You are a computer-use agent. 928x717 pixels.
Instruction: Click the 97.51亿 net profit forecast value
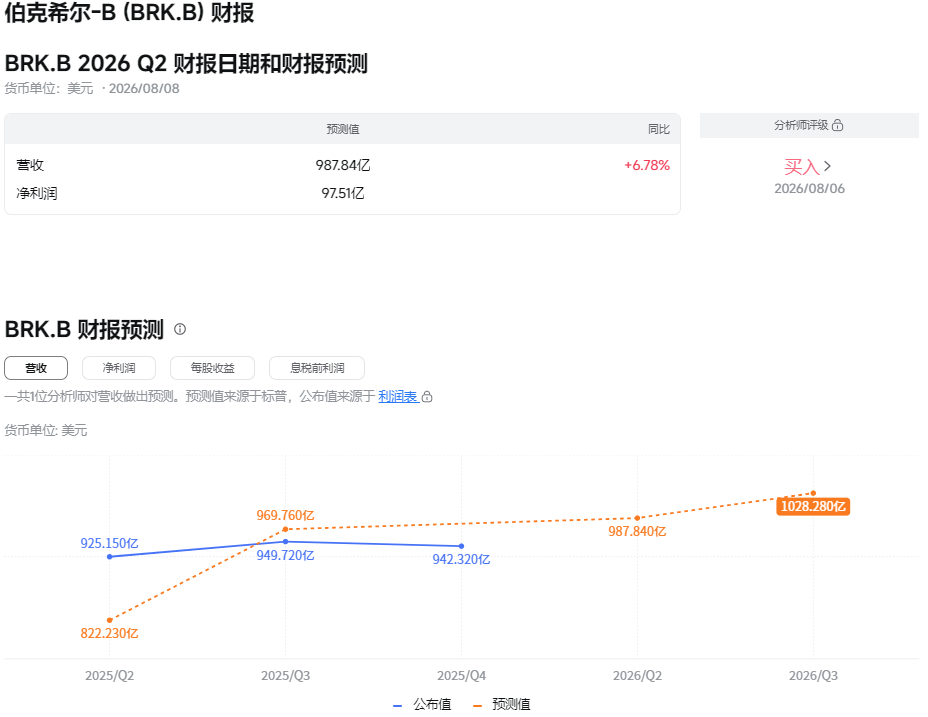(x=343, y=194)
